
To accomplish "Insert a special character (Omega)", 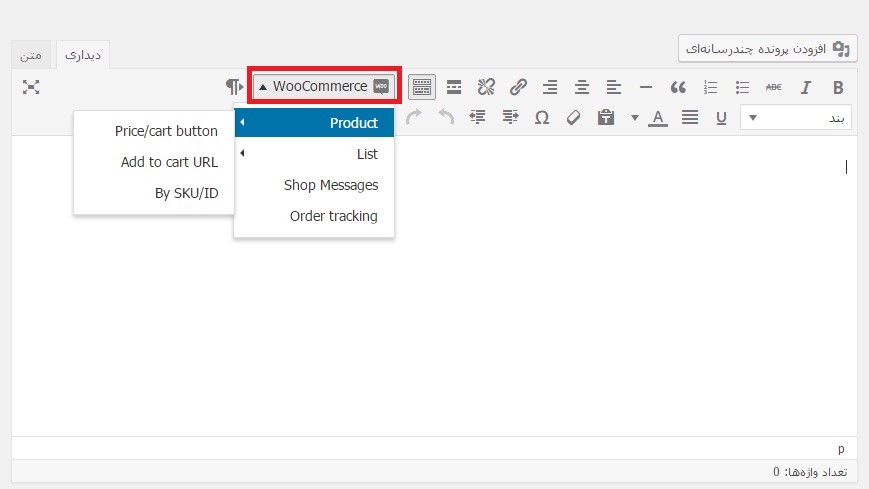I will pyautogui.click(x=541, y=118).
